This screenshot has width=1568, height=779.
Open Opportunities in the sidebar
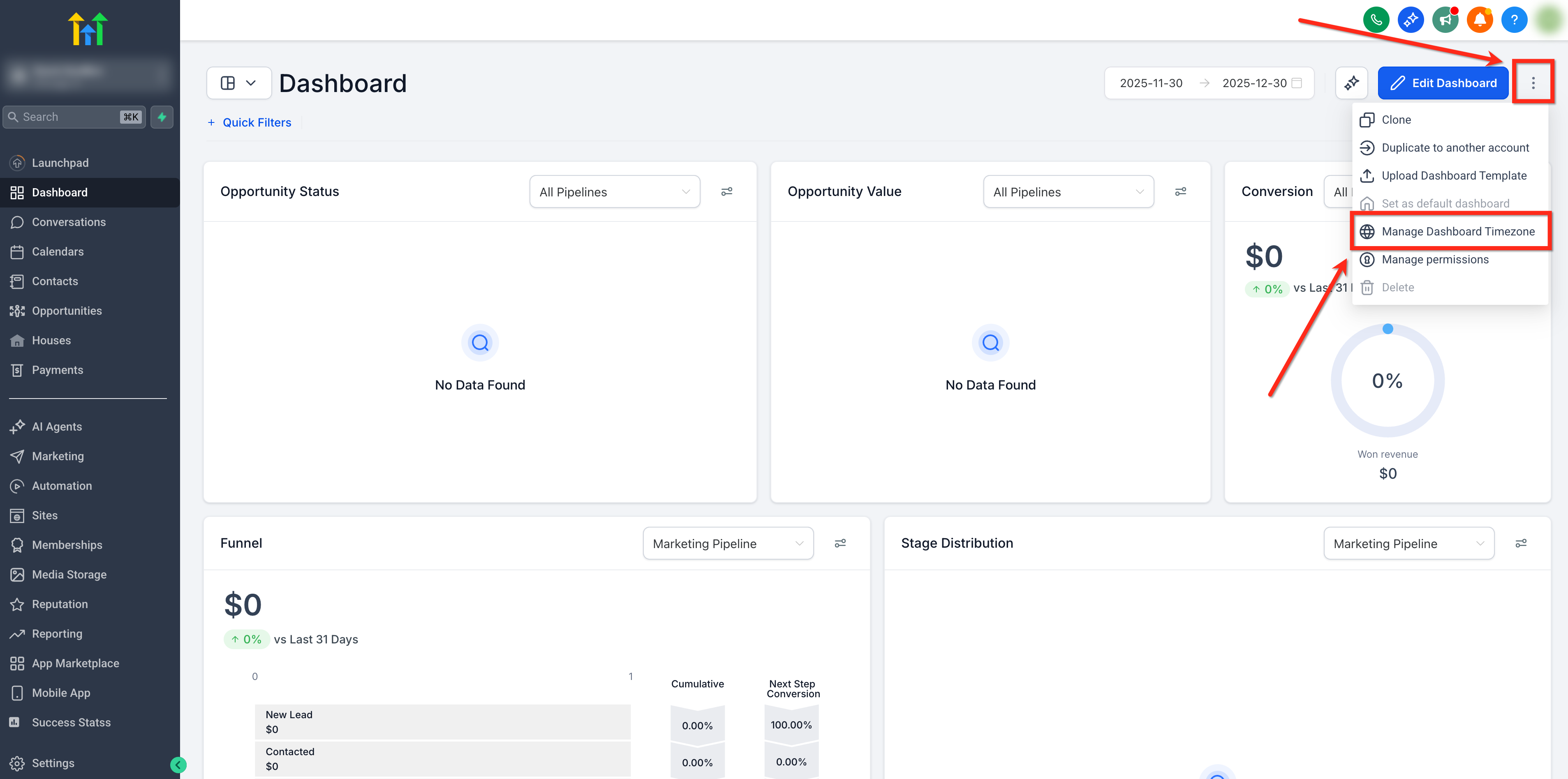click(x=66, y=311)
